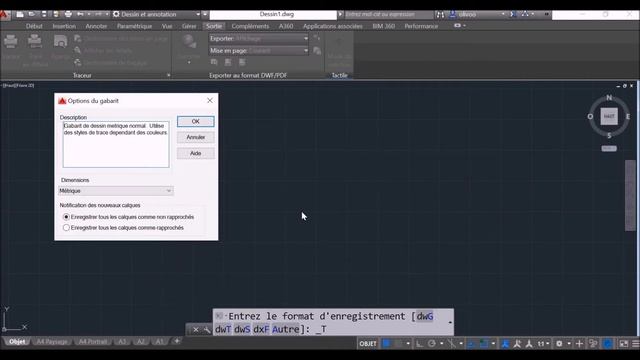Screen dimensions: 640x360
Task: Click the search keyword input field
Action: coord(389,14)
